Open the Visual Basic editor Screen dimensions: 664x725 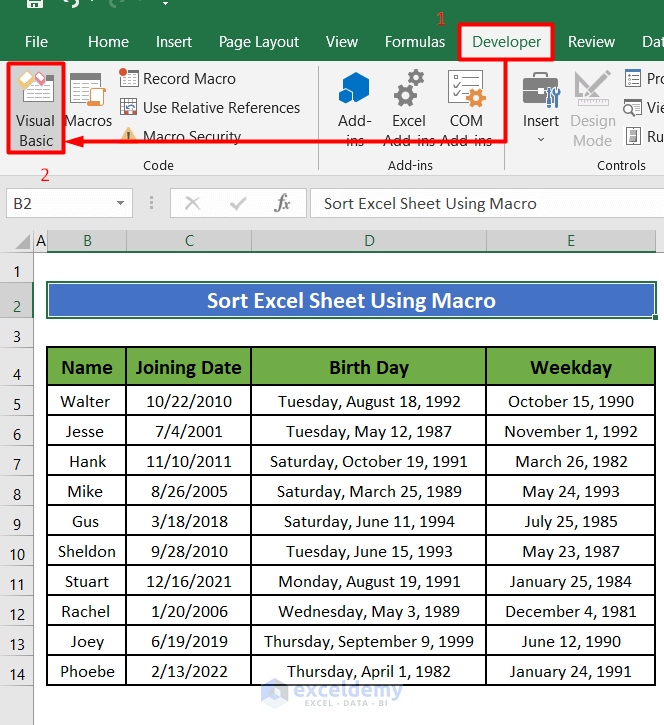(x=36, y=109)
